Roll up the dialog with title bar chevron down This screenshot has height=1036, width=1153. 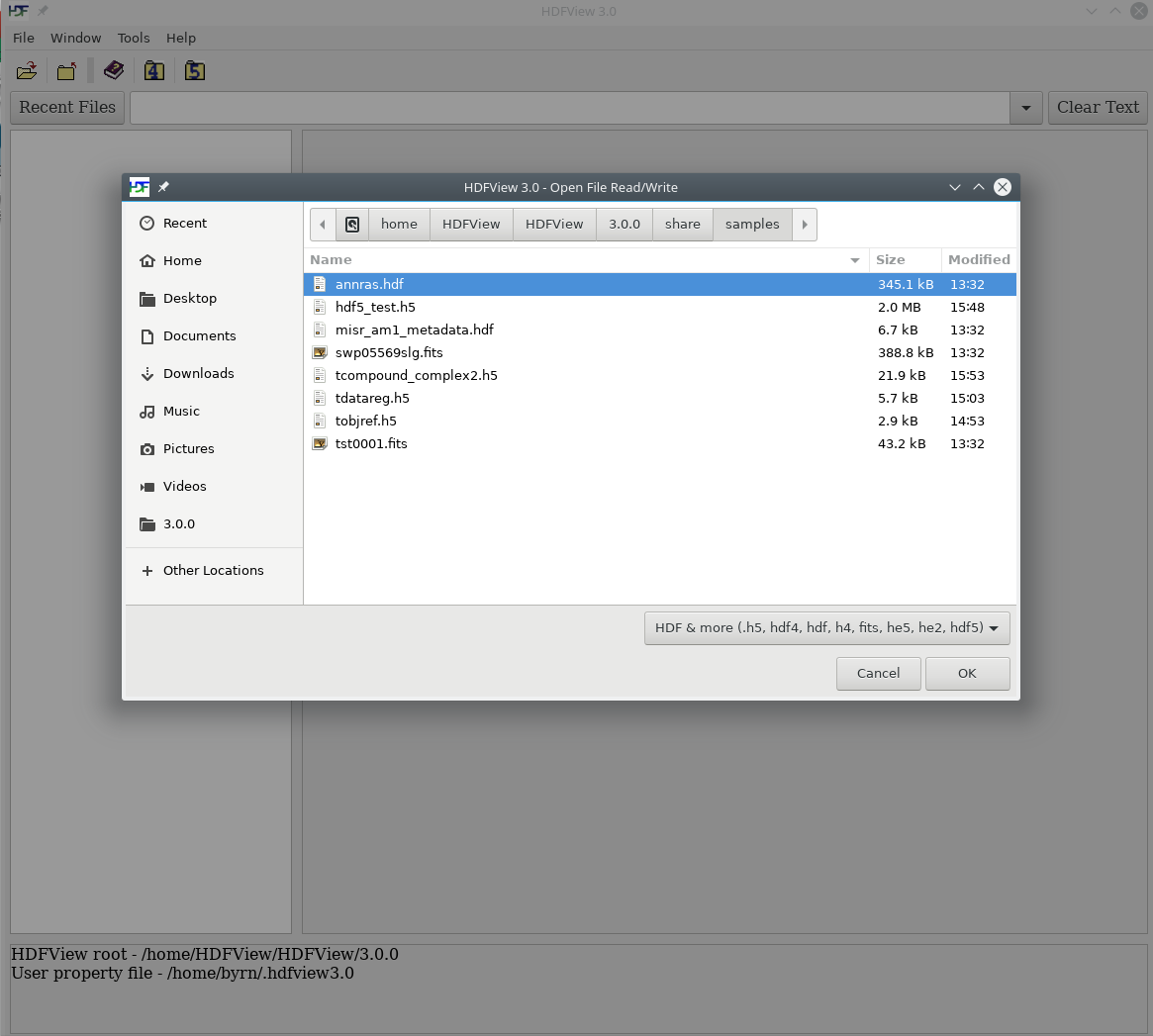(x=954, y=187)
